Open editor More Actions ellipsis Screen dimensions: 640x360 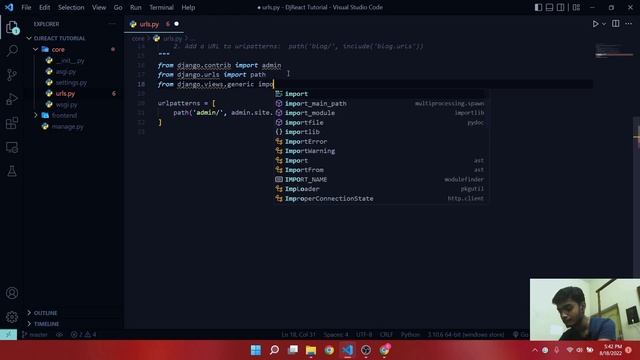point(629,24)
